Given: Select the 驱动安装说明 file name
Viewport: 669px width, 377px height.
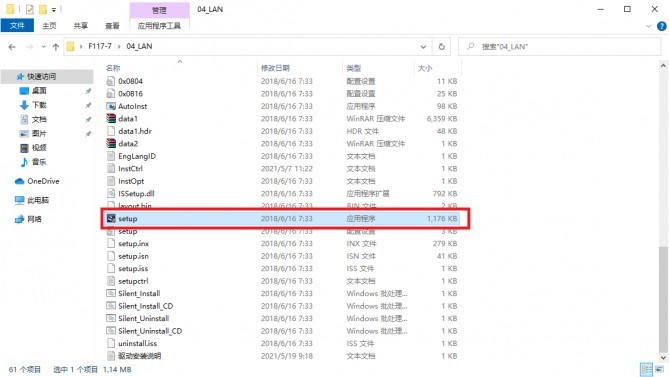Looking at the screenshot, I should [x=140, y=356].
